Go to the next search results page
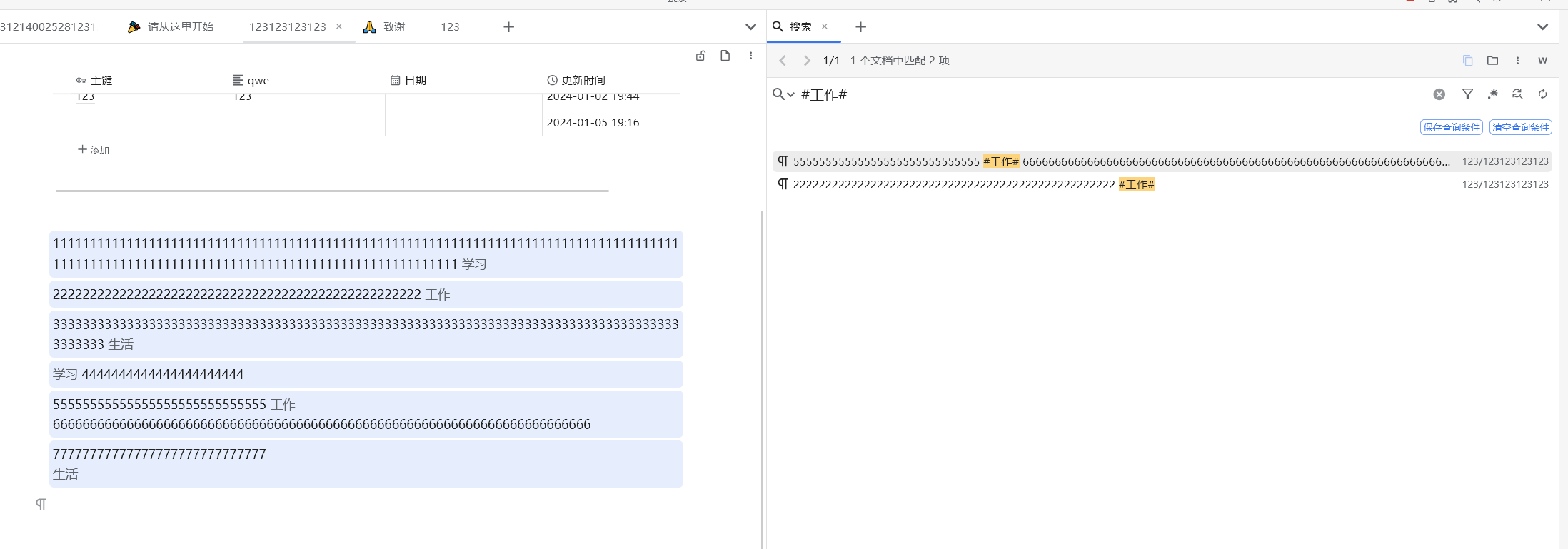Image resolution: width=1568 pixels, height=549 pixels. [x=807, y=61]
